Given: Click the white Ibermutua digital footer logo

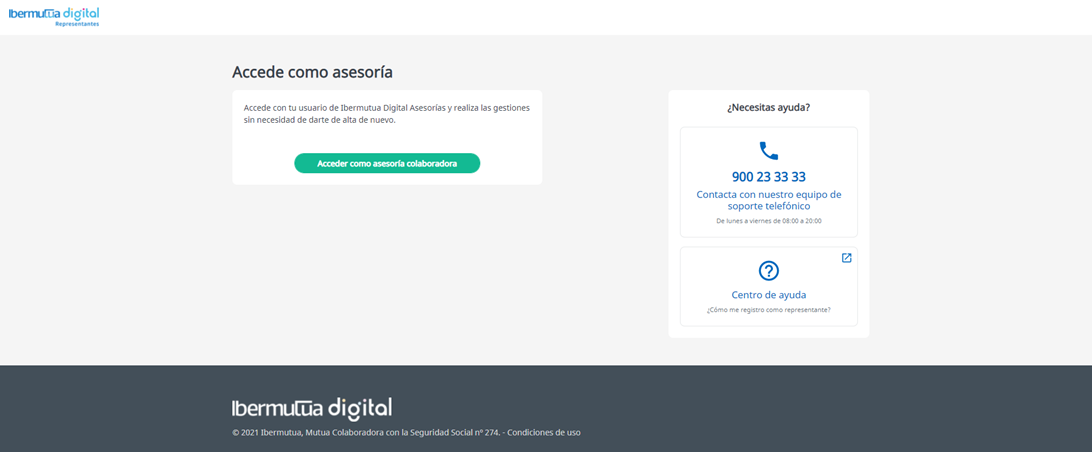Looking at the screenshot, I should (x=311, y=408).
